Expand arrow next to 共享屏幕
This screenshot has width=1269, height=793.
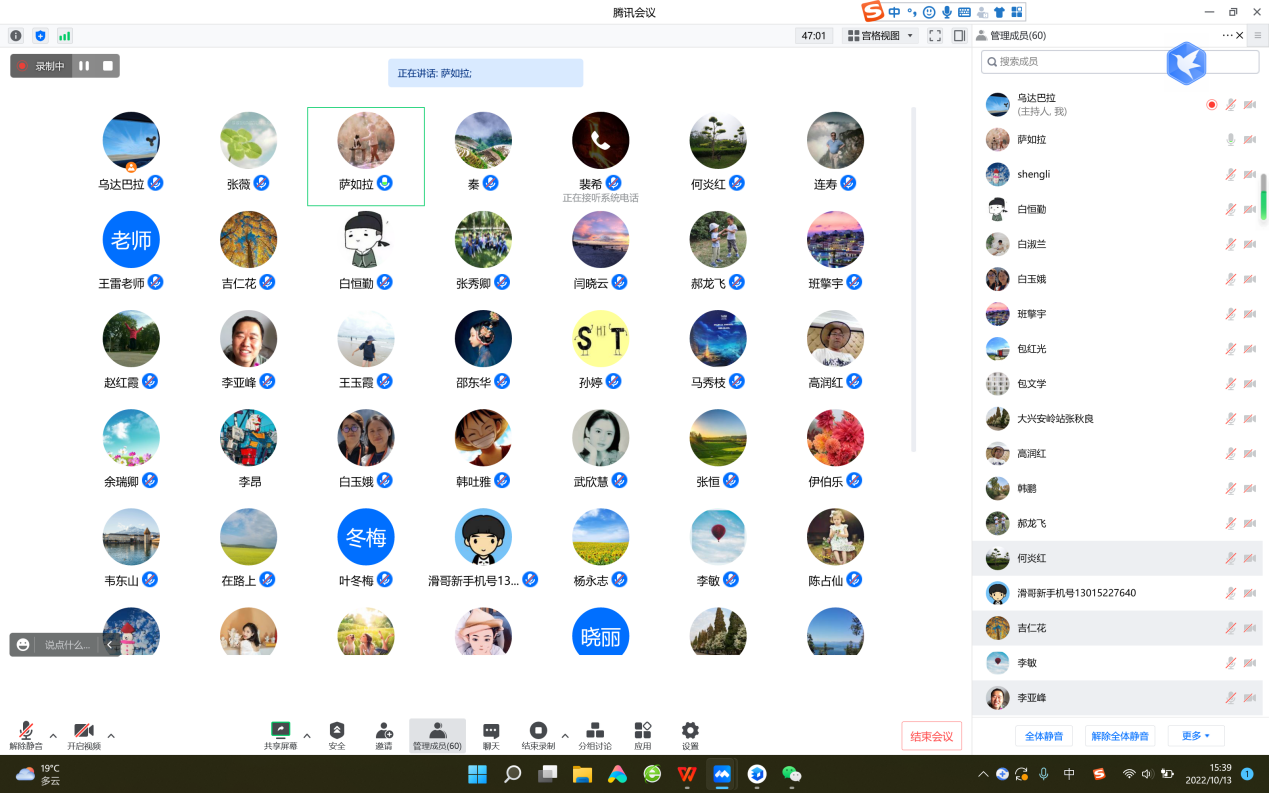[307, 735]
